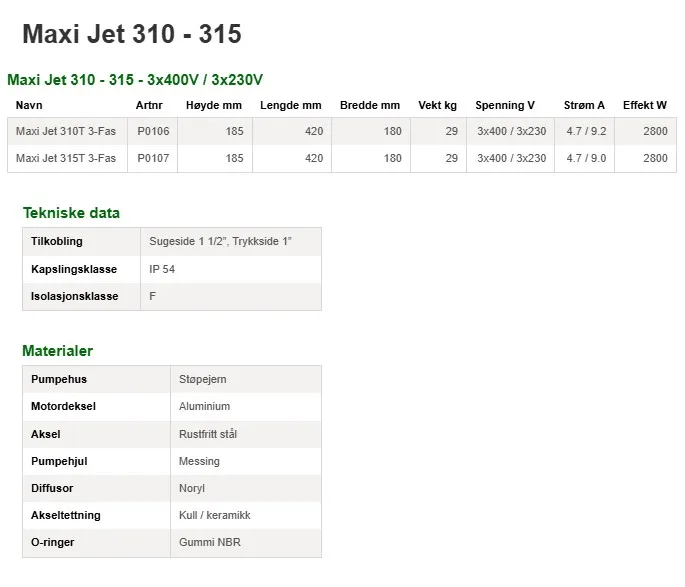Screen dimensions: 685x587
Task: Click the 'Høyde mm' column header
Action: [214, 105]
